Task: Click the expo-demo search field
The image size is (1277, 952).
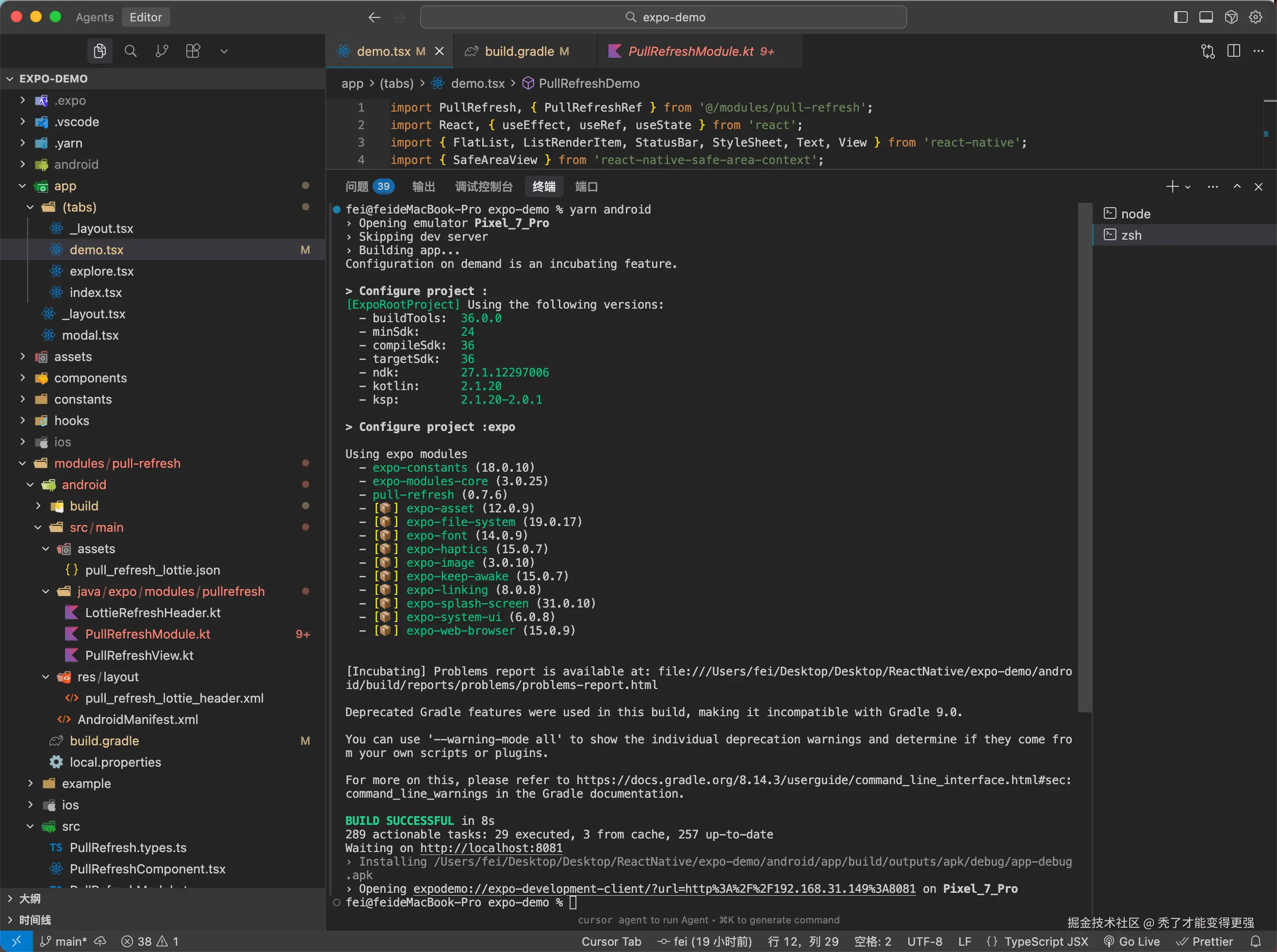Action: click(x=663, y=17)
